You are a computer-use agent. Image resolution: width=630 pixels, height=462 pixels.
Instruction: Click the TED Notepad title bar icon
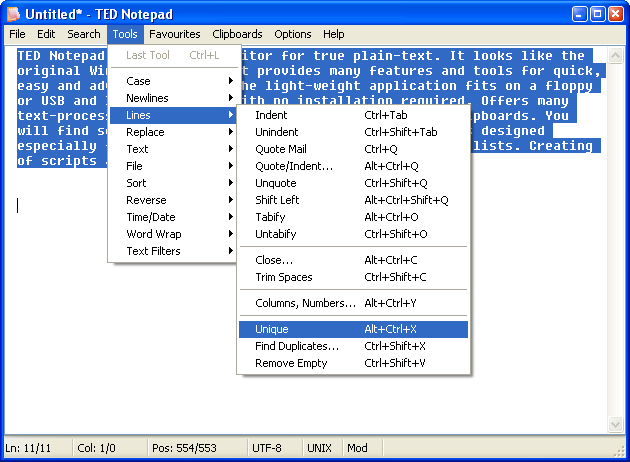[x=14, y=14]
